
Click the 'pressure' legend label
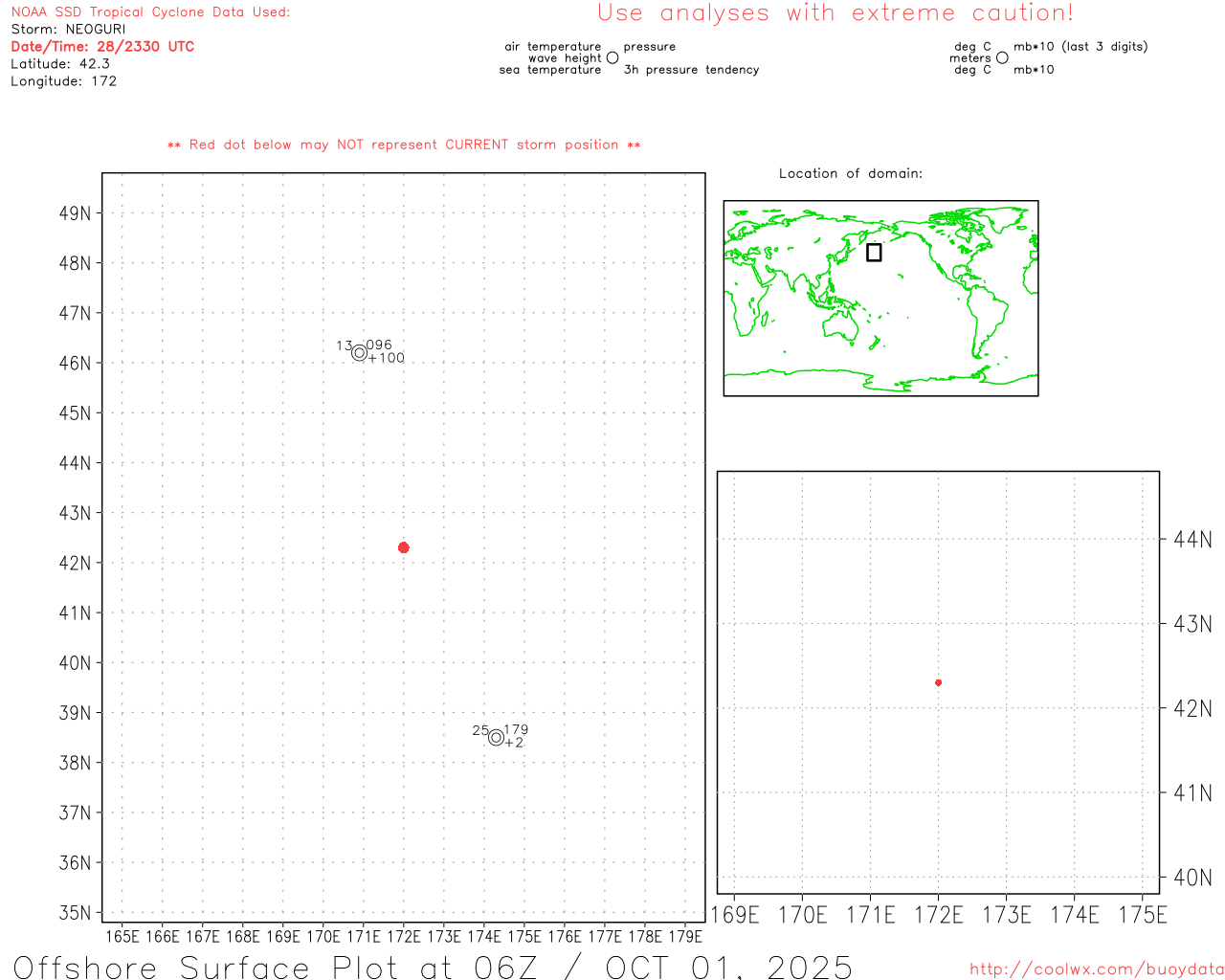coord(650,47)
